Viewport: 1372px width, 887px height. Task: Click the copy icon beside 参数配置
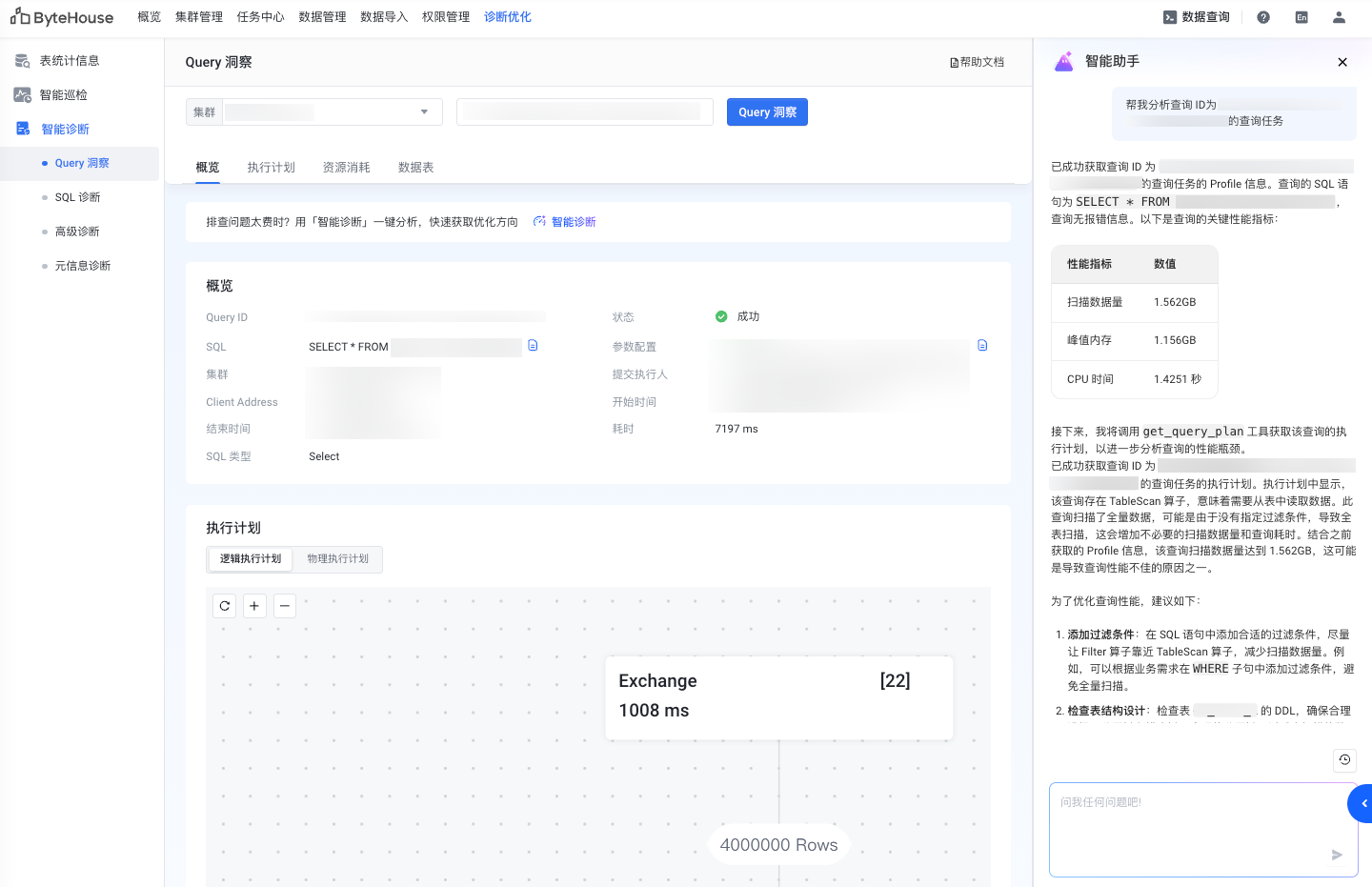coord(982,346)
